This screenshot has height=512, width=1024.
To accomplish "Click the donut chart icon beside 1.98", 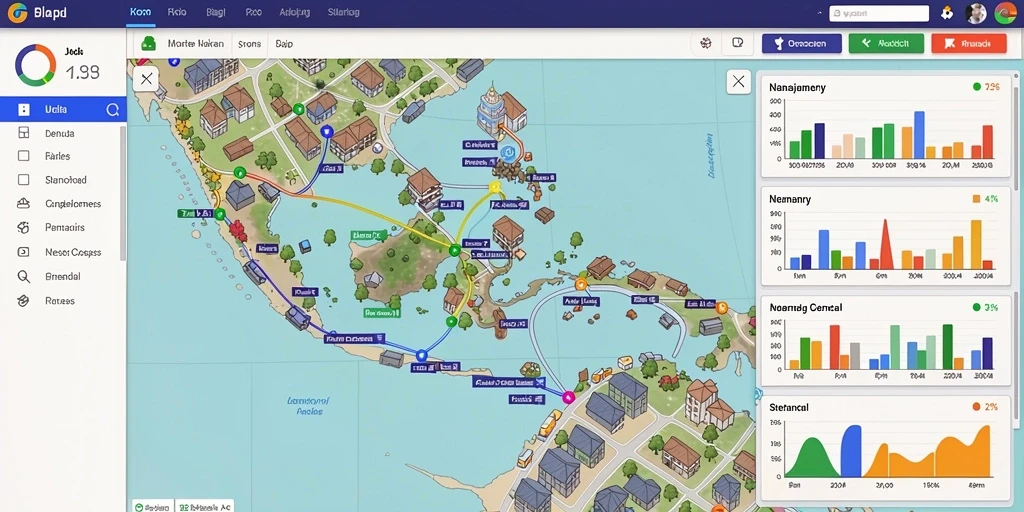I will pos(35,65).
